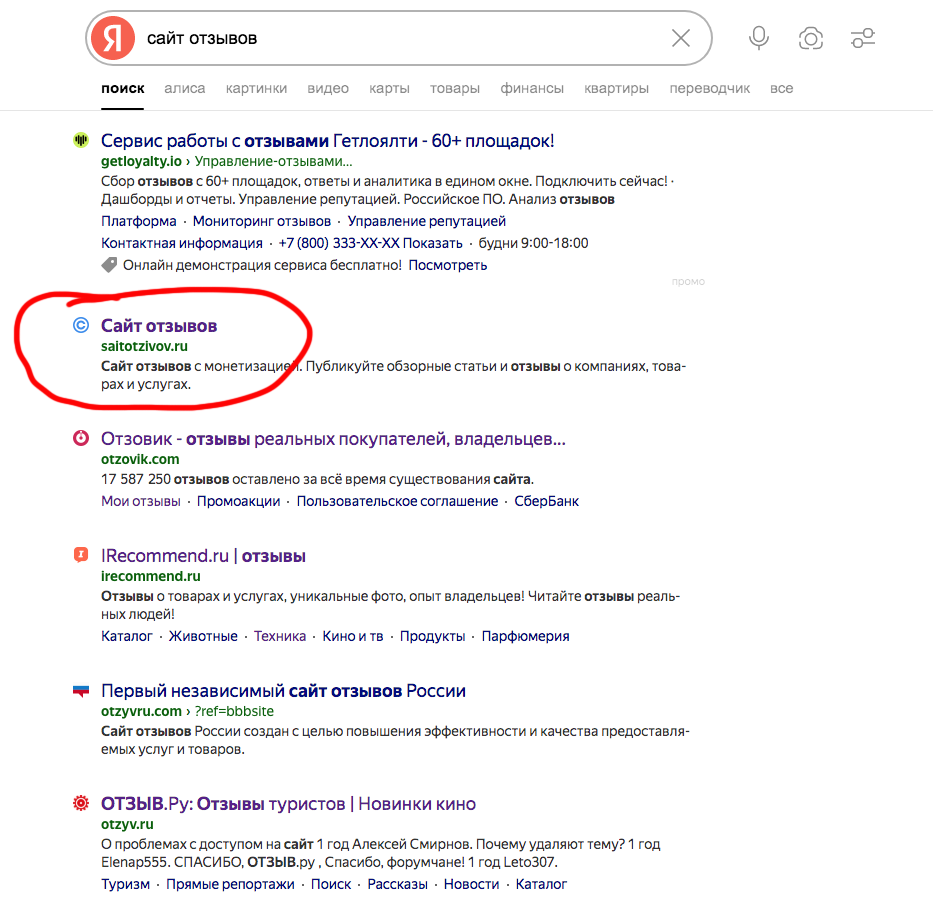Start voice search with microphone icon
This screenshot has height=917, width=933.
coord(759,38)
